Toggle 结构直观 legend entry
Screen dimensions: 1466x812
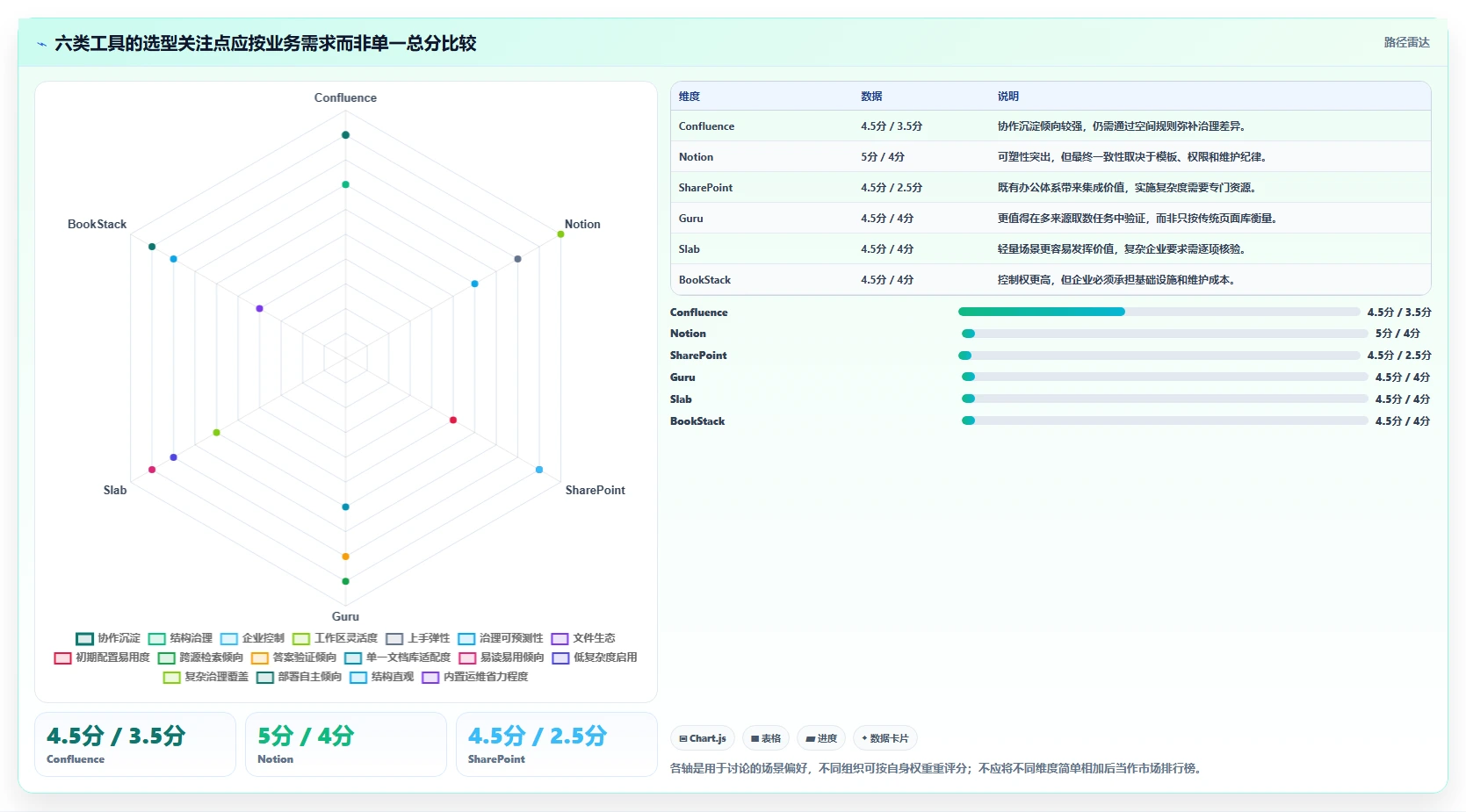(381, 677)
